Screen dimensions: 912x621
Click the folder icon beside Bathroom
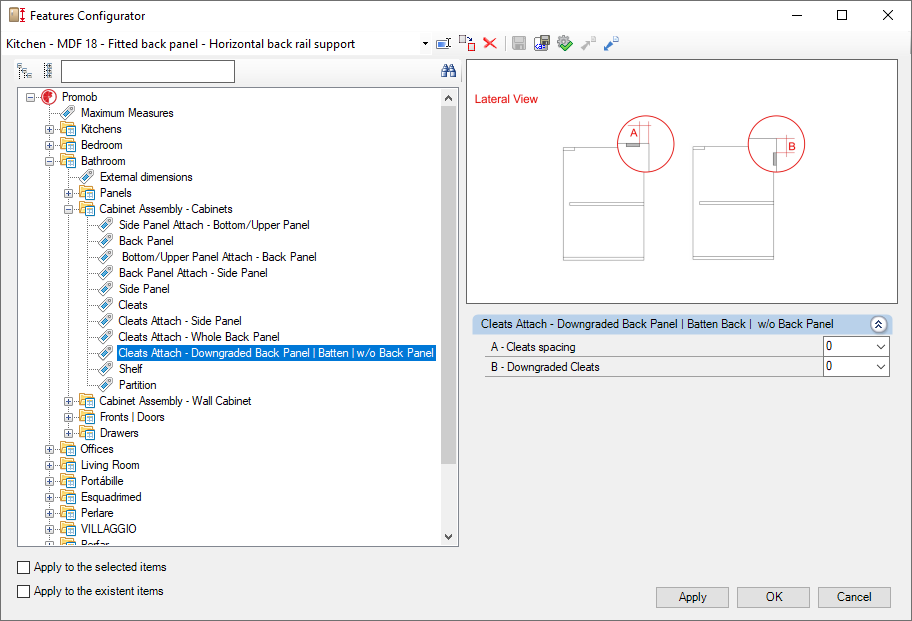pyautogui.click(x=68, y=161)
